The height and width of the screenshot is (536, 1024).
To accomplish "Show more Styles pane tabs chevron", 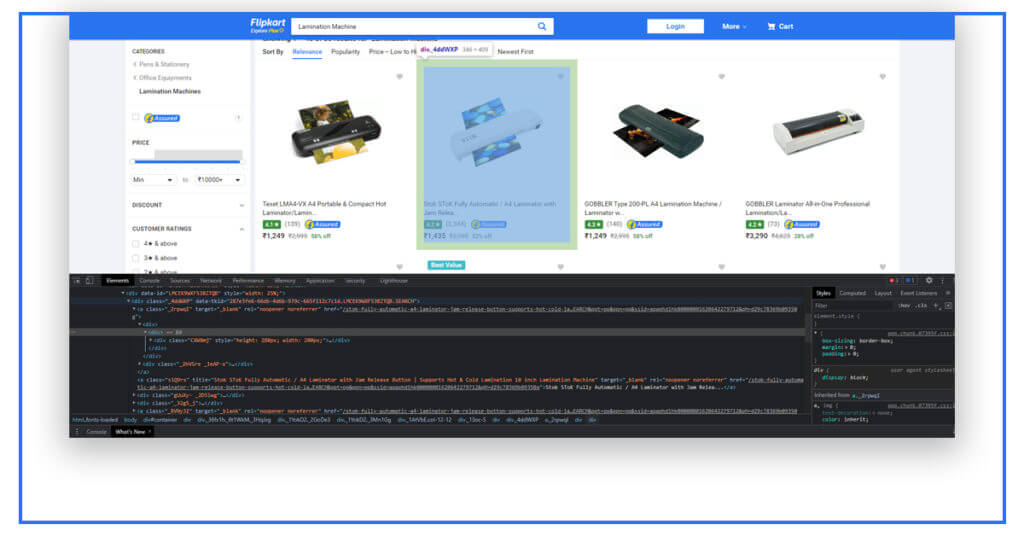I will click(x=948, y=293).
